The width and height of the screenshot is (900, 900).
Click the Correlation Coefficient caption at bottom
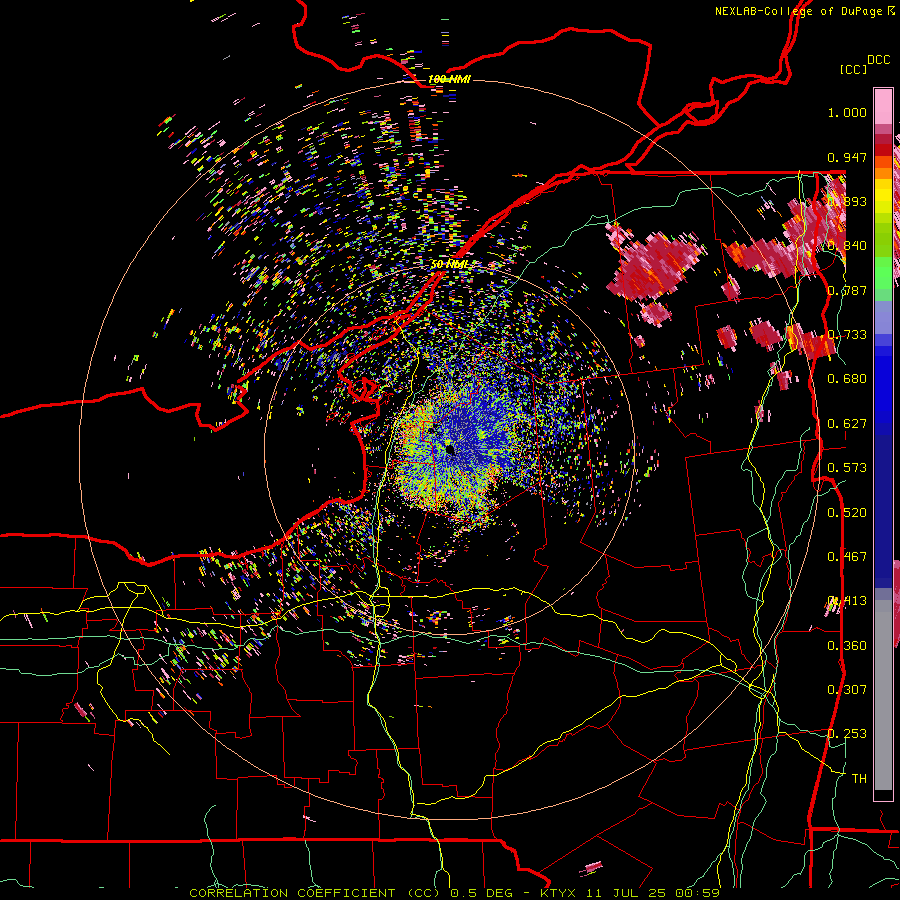click(x=454, y=893)
